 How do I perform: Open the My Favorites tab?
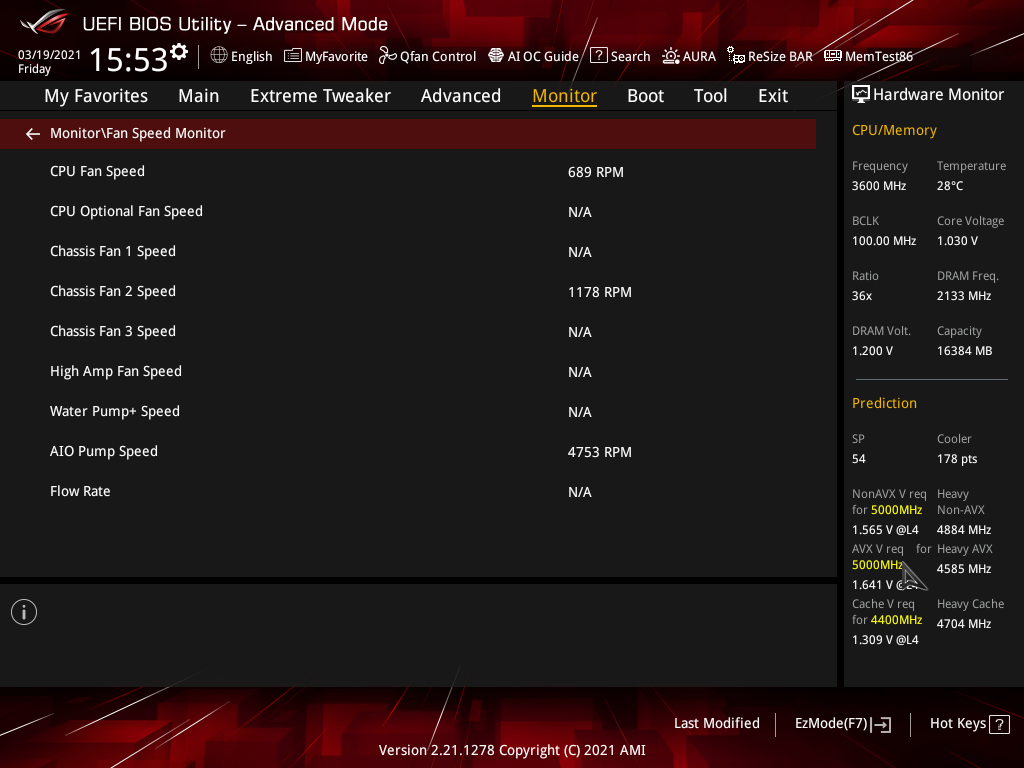96,96
